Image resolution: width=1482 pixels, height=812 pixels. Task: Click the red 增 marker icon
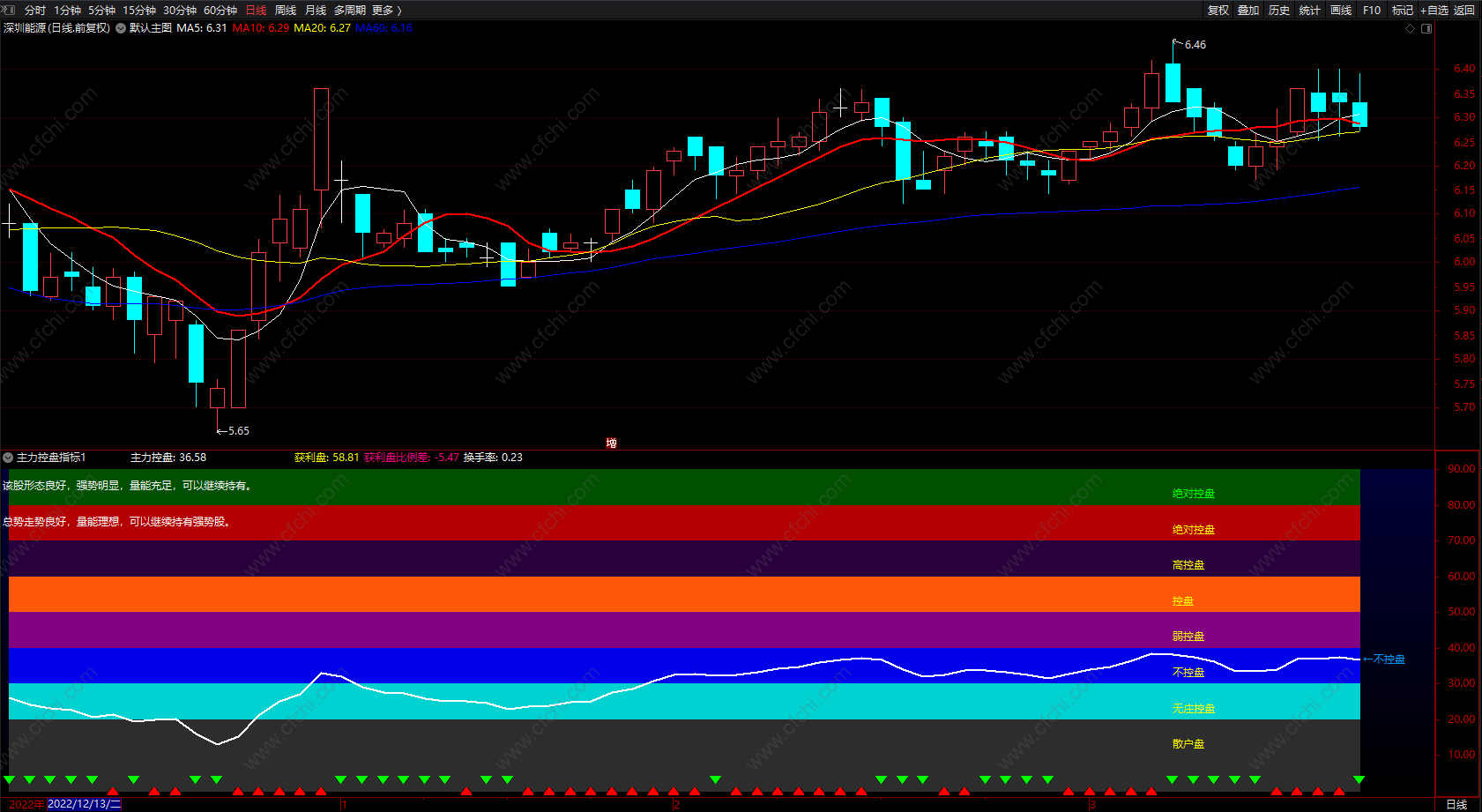611,443
